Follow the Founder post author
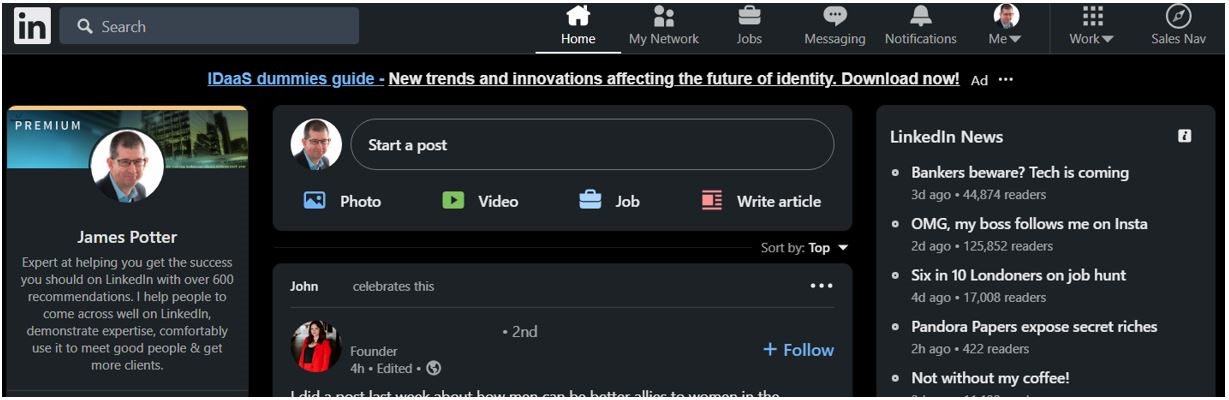 [x=798, y=349]
